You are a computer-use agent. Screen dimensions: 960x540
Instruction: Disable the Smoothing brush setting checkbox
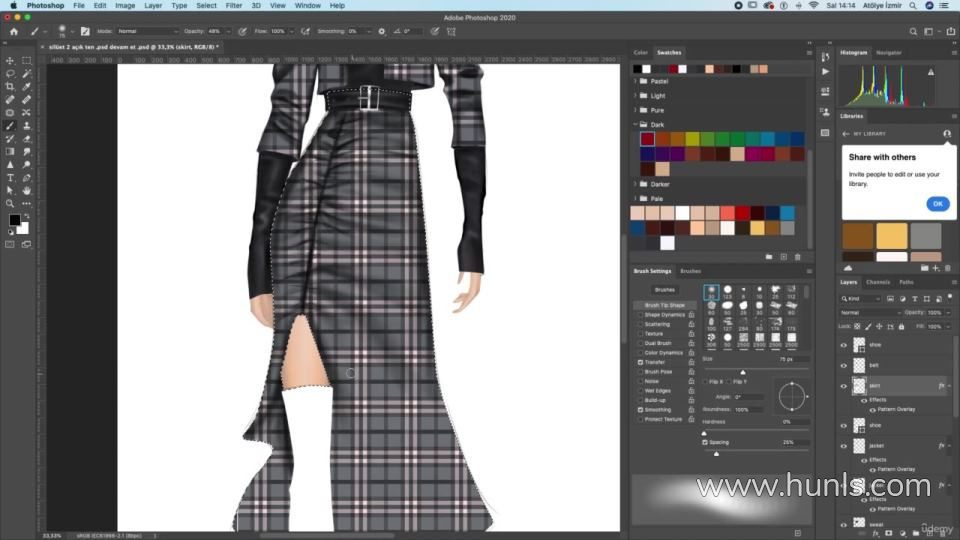pyautogui.click(x=641, y=410)
